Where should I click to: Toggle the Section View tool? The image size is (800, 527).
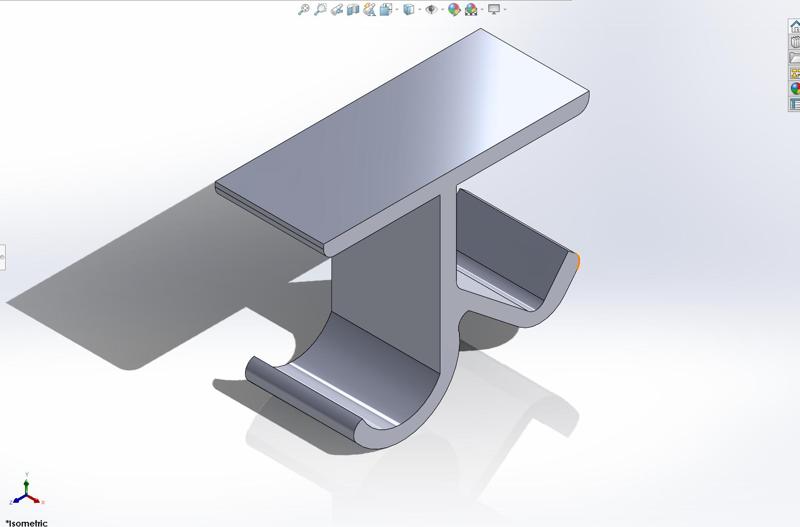353,9
